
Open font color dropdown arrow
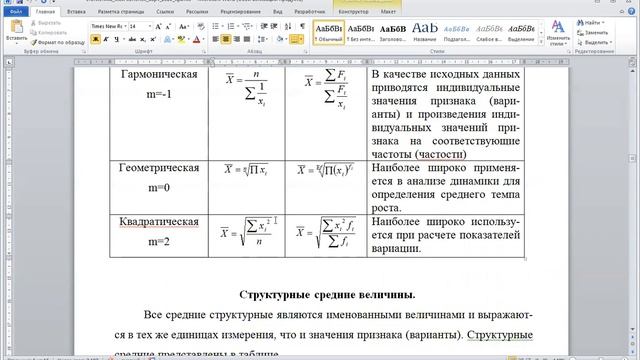(x=203, y=39)
